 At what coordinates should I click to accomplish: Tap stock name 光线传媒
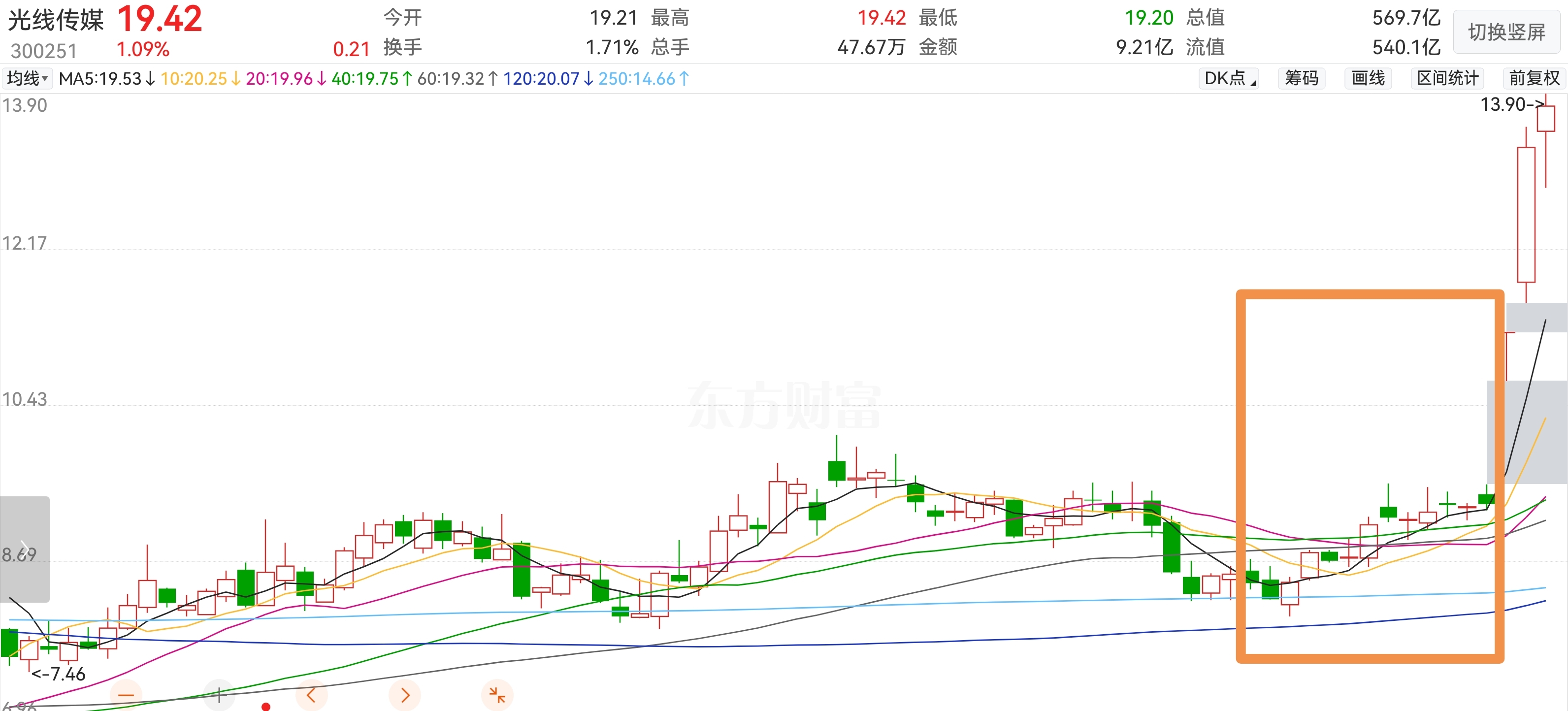point(55,20)
